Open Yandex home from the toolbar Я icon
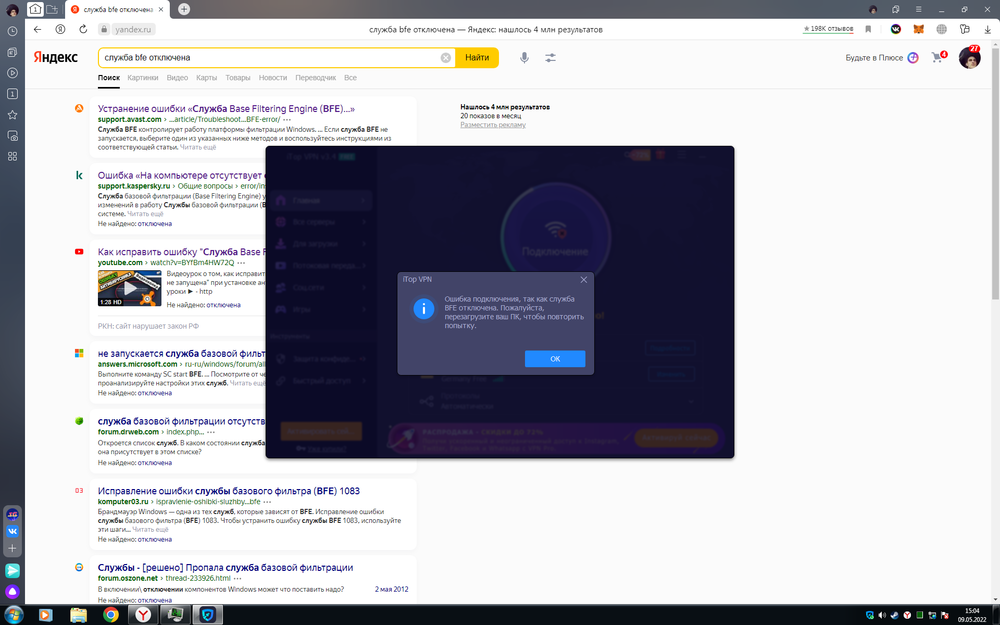This screenshot has height=625, width=1000. tap(60, 29)
